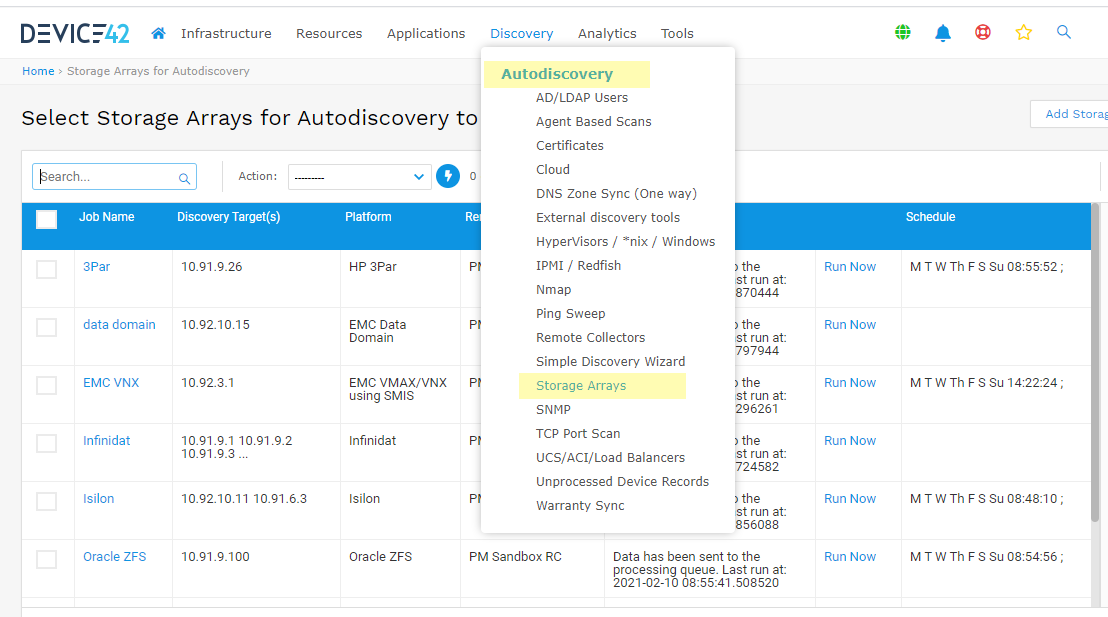Viewport: 1108px width, 617px height.
Task: Click the blue lightning run-action icon
Action: coord(447,176)
